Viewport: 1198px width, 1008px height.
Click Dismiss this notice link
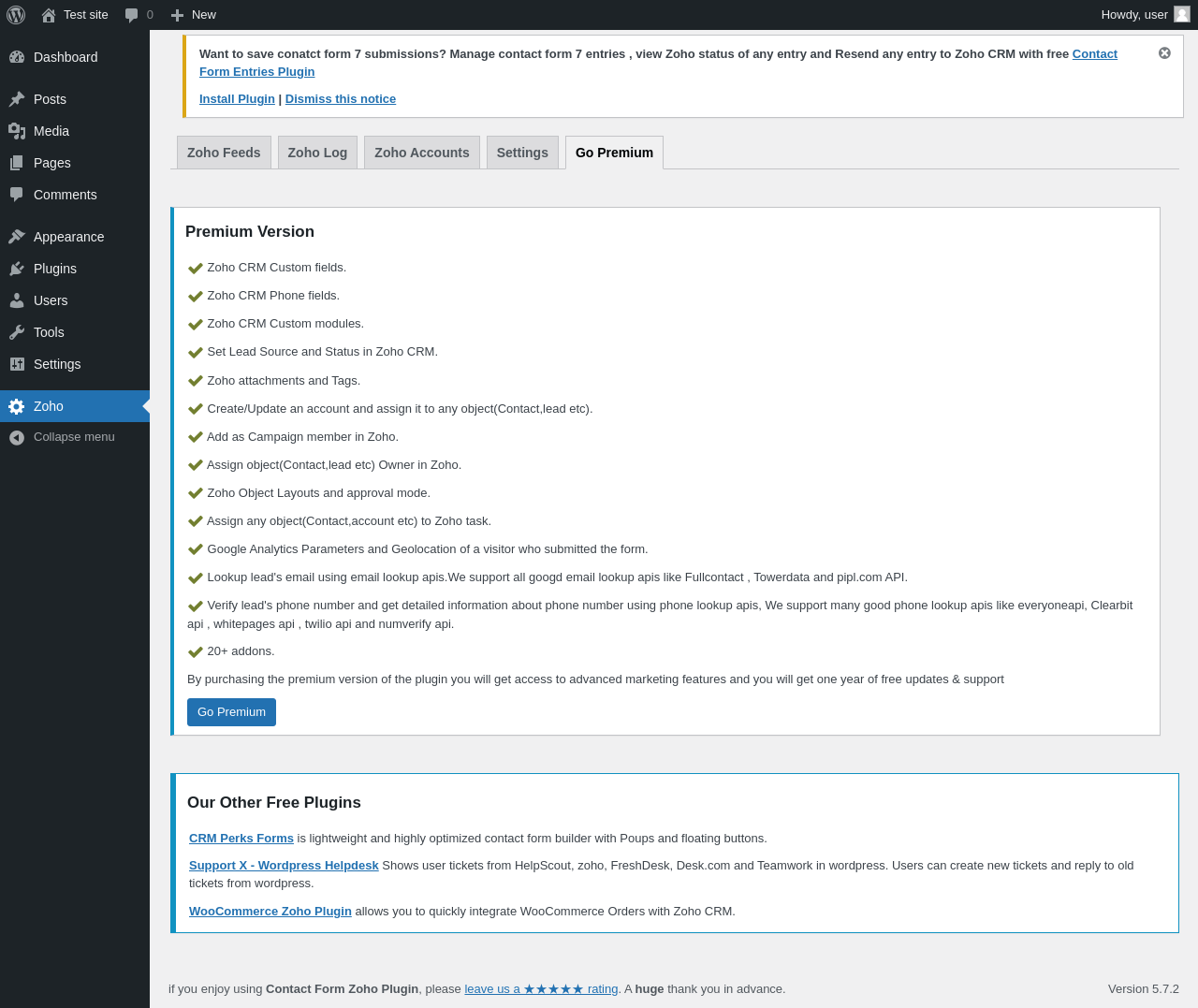(341, 99)
